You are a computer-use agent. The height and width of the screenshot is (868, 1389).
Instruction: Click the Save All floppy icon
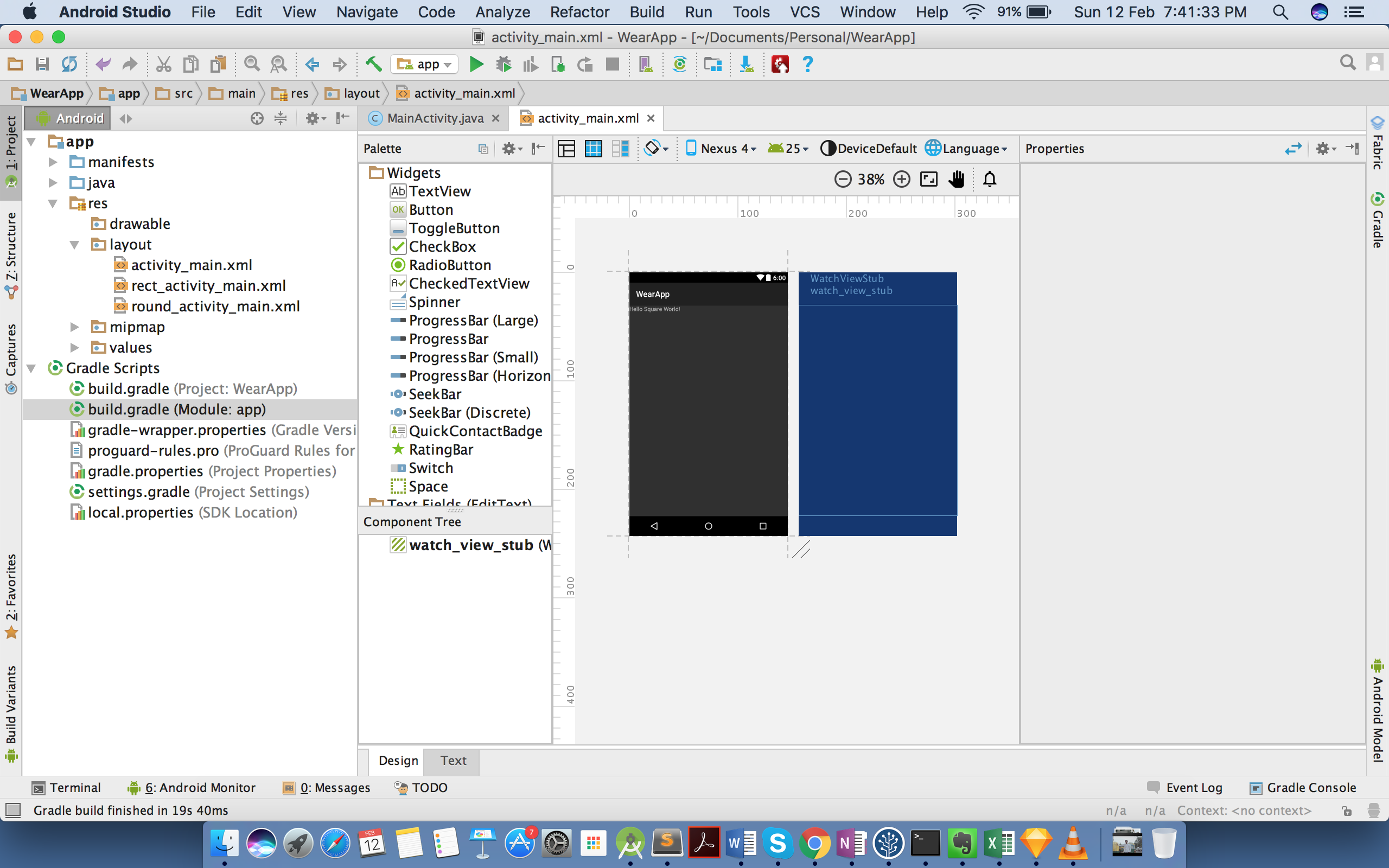click(42, 65)
